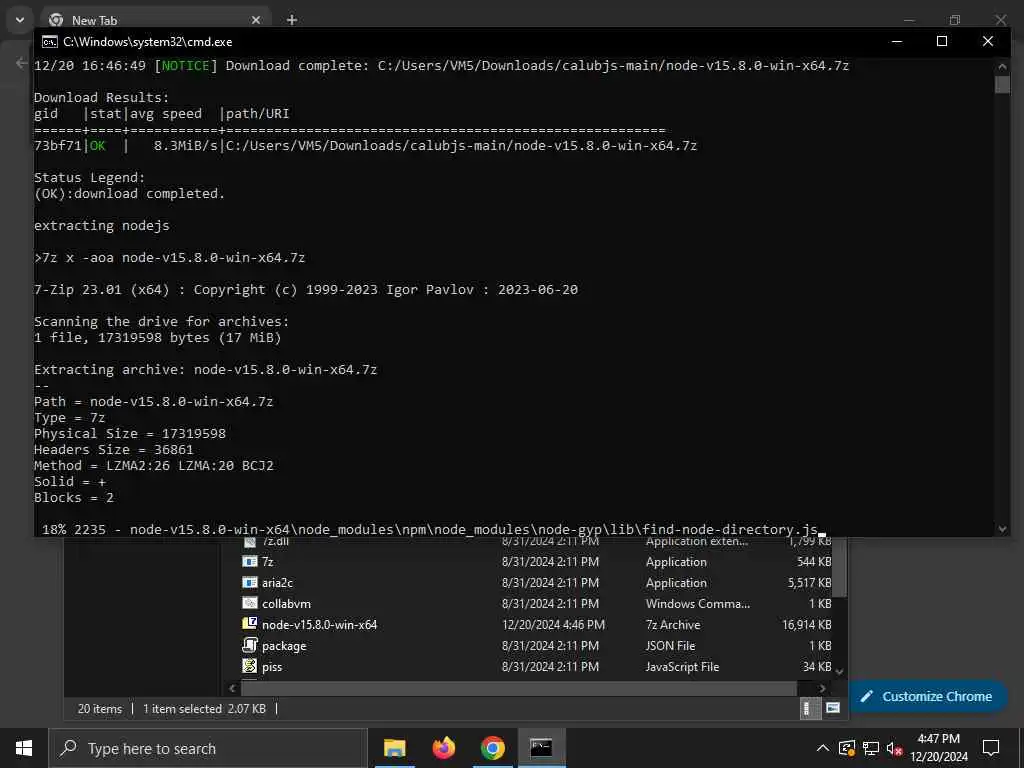Click the file name 'aria2c'

click(278, 583)
